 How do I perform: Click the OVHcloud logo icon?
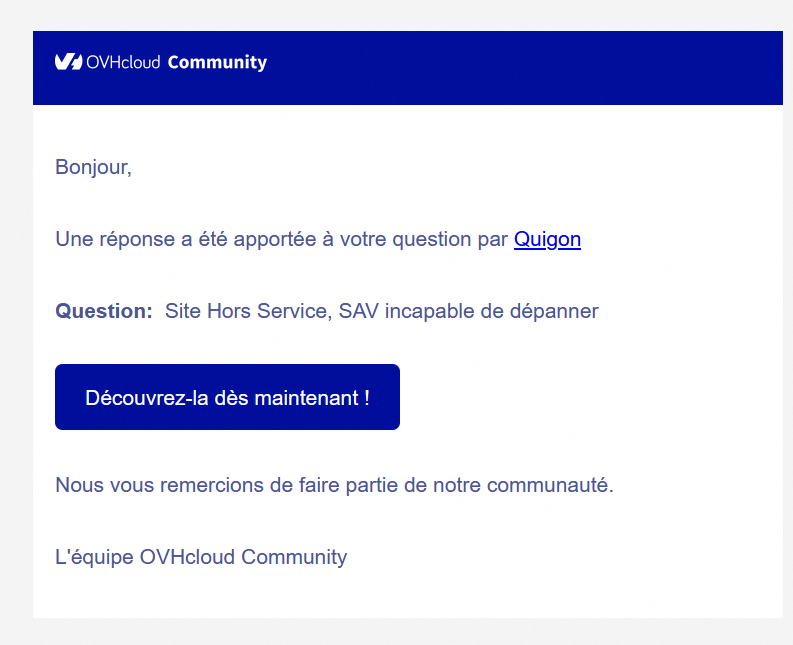pos(68,62)
